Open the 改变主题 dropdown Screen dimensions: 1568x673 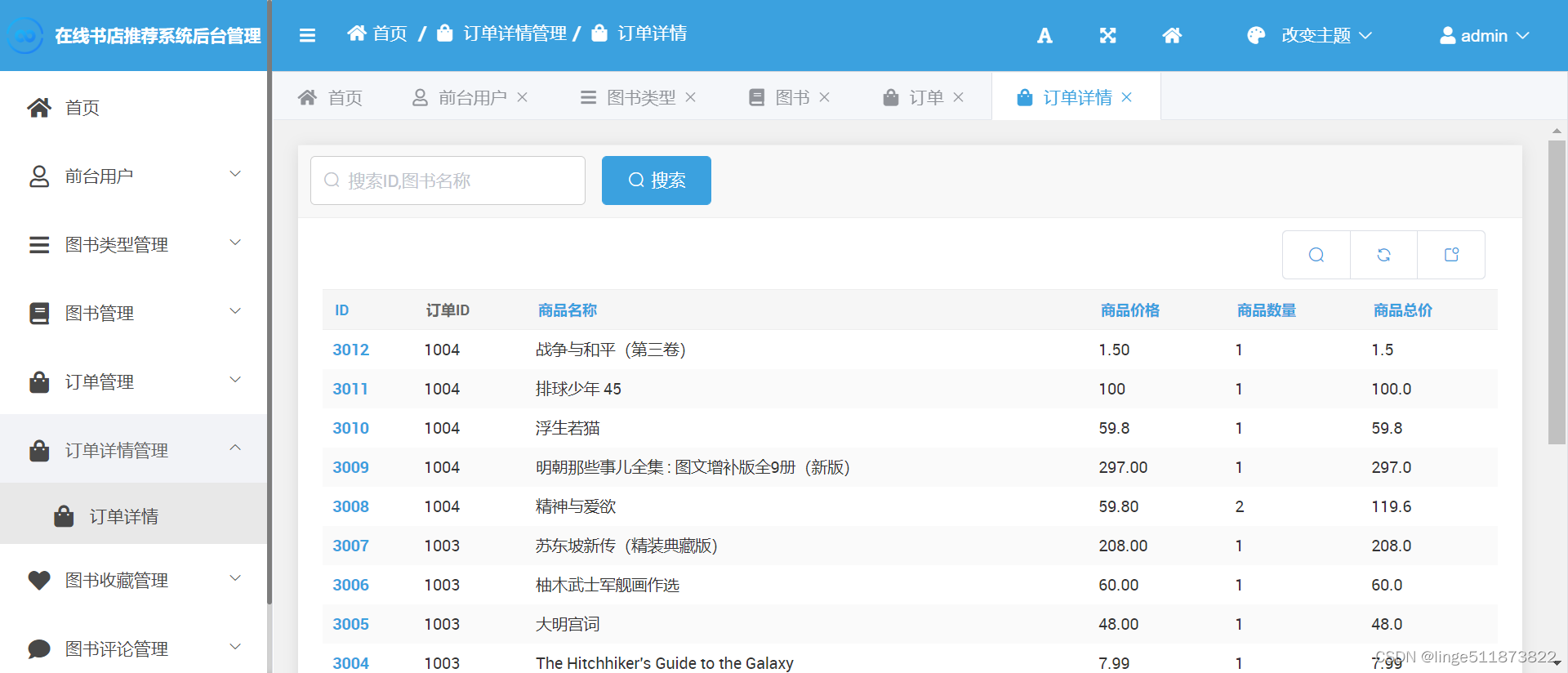[1310, 35]
